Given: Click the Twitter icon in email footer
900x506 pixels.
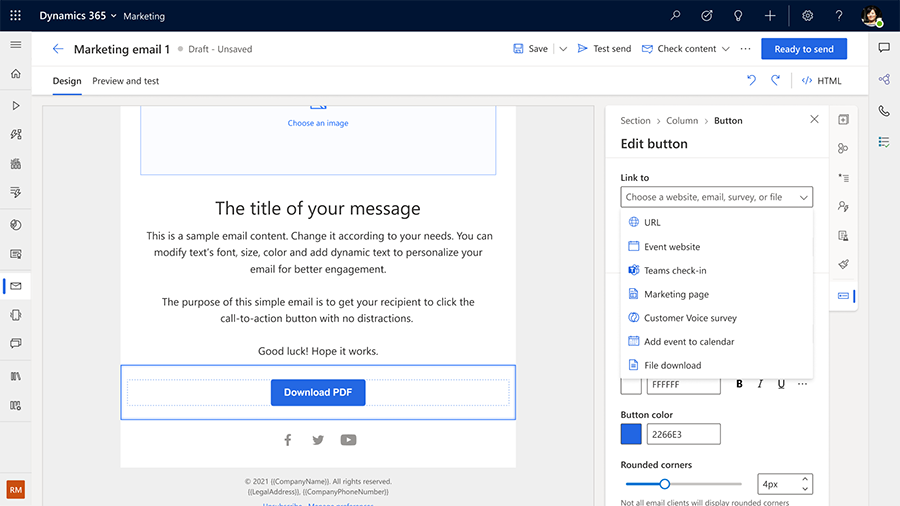Looking at the screenshot, I should click(x=318, y=440).
